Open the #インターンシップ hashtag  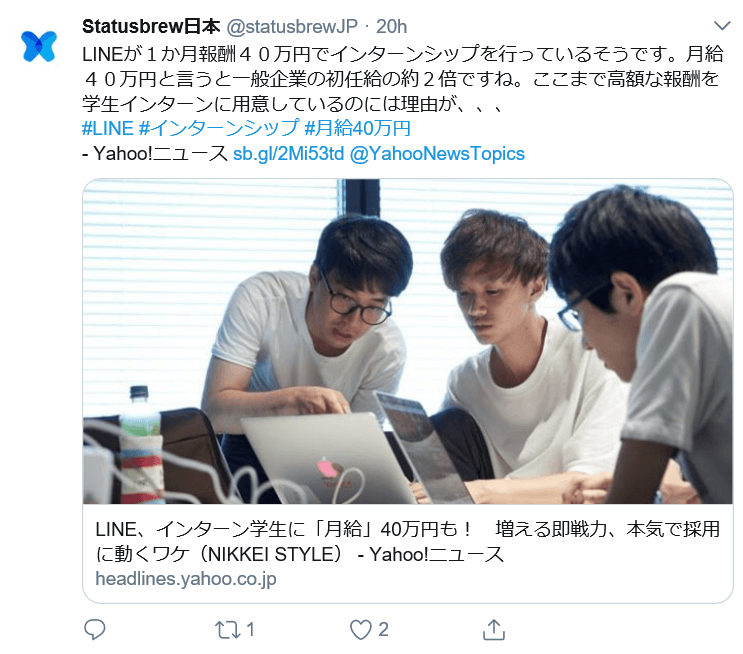point(219,128)
